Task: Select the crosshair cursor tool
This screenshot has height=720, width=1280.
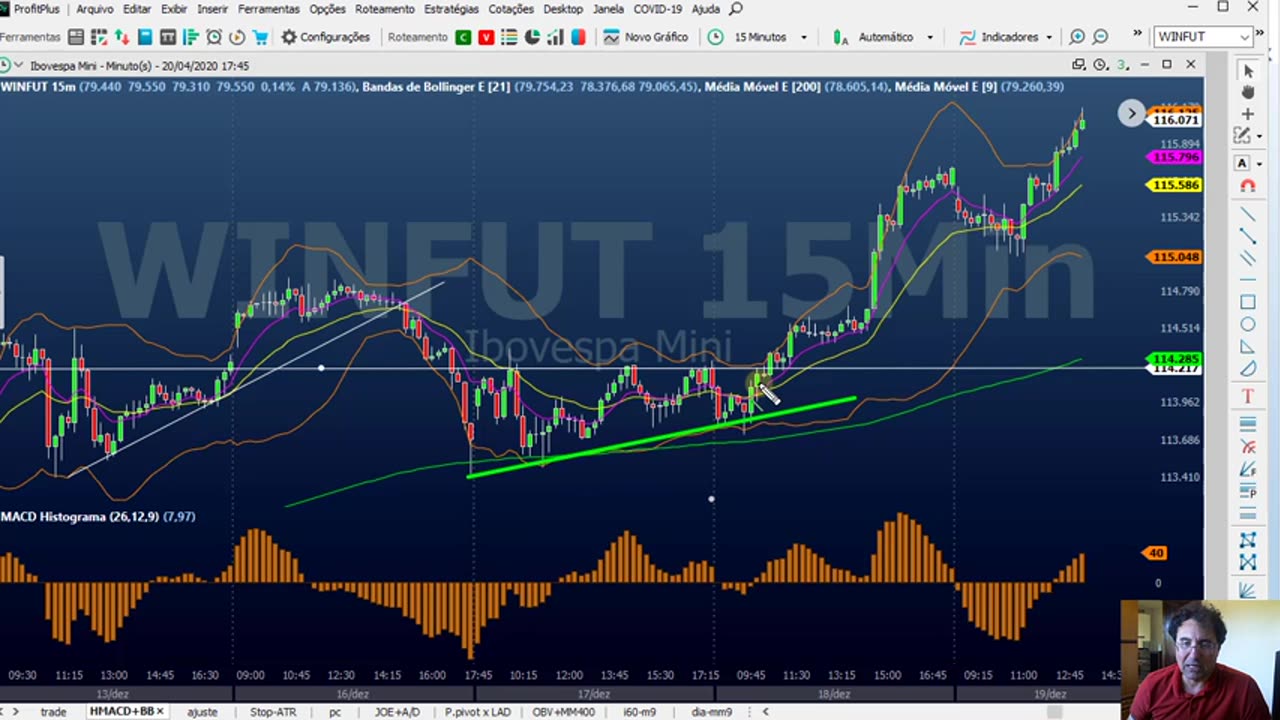Action: pyautogui.click(x=1247, y=114)
